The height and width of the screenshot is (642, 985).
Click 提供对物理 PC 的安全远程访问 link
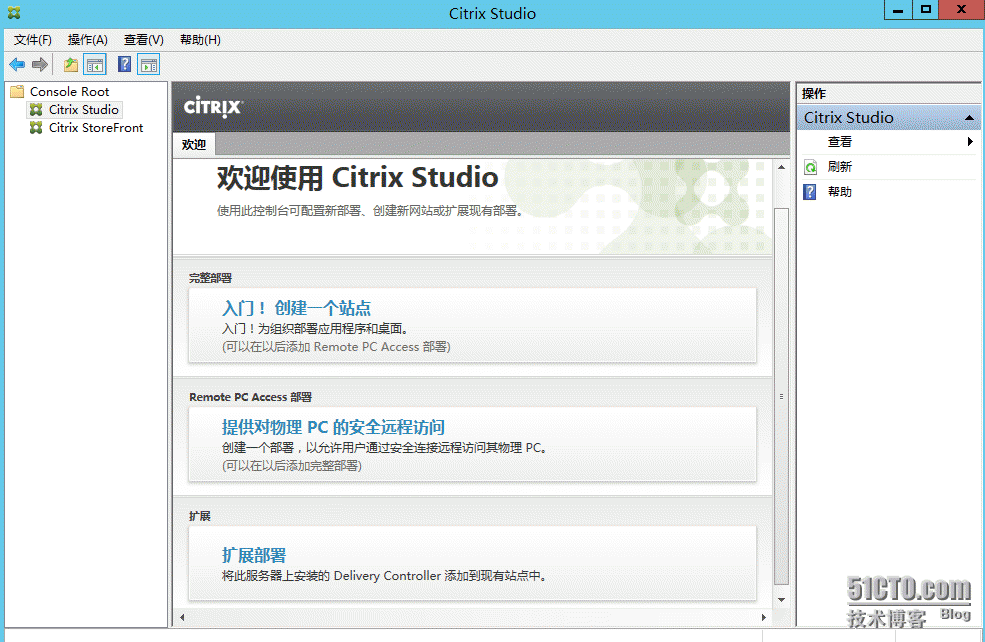(x=334, y=427)
